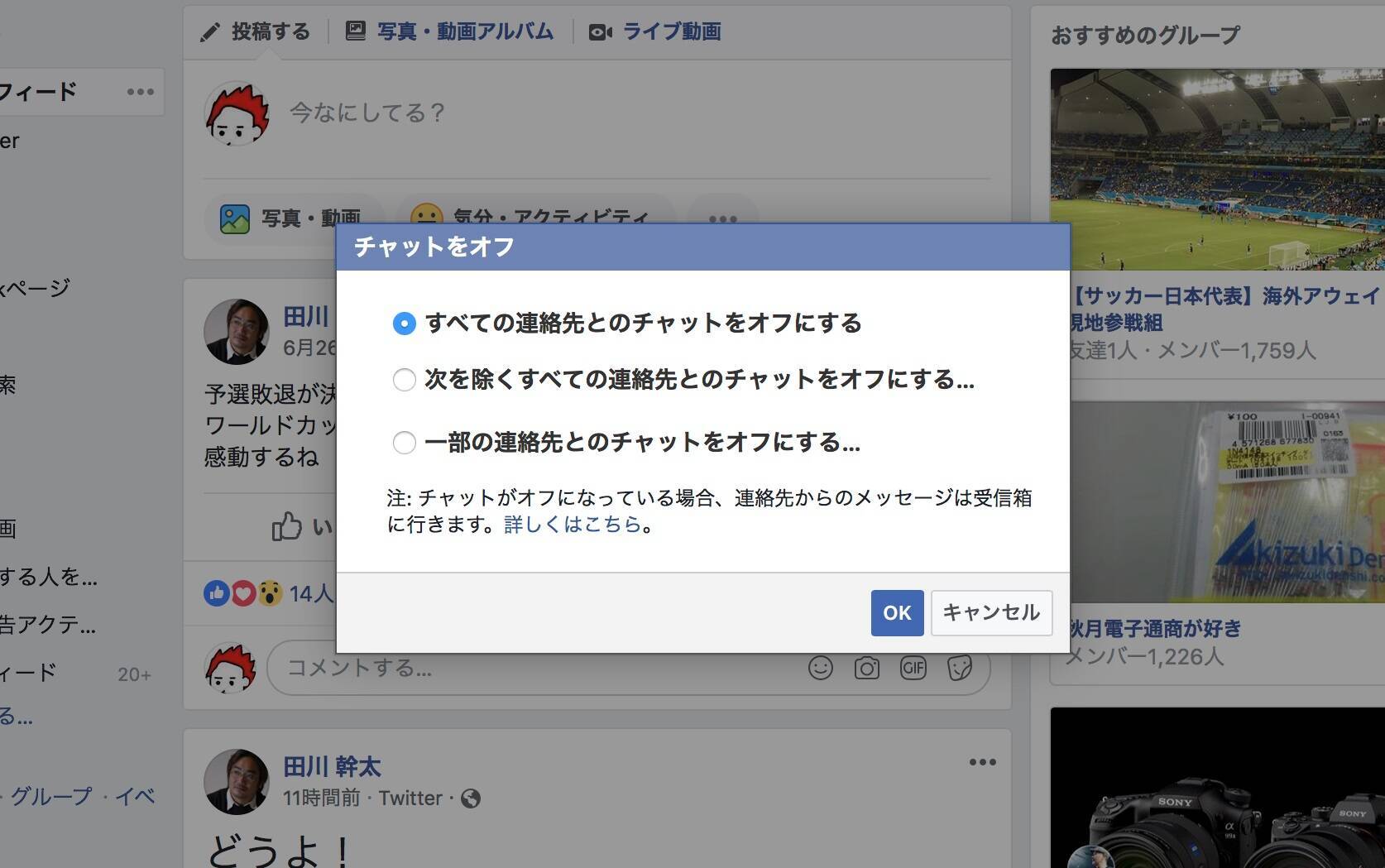Click the profile photo on the 6月 post
1385x868 pixels.
click(237, 332)
